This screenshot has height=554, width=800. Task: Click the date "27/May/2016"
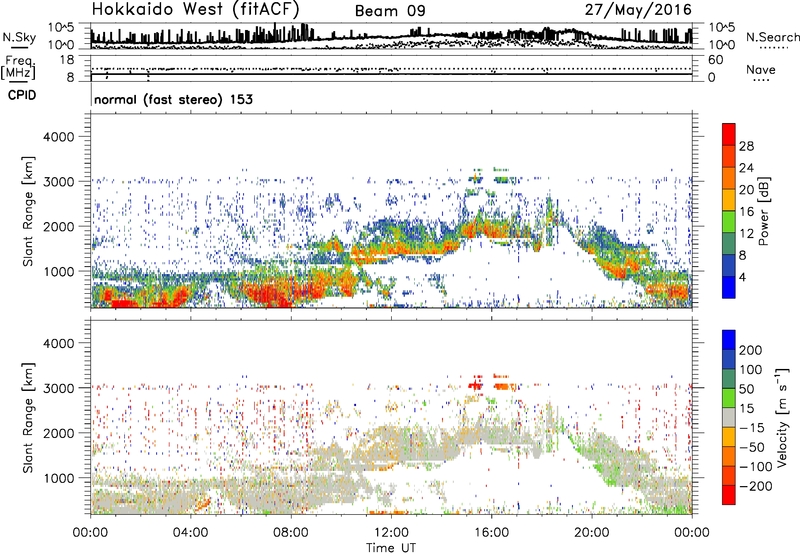(638, 10)
